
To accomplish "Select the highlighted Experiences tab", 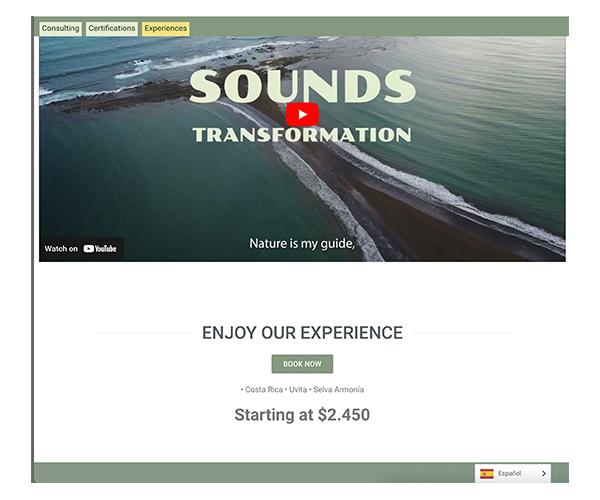I will point(166,28).
